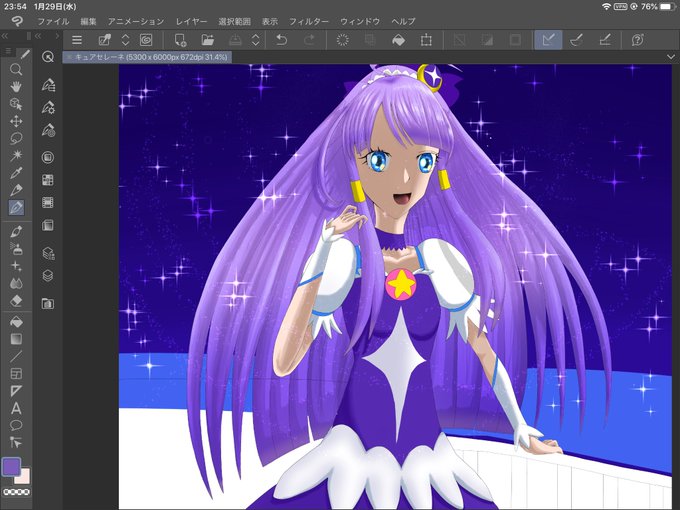Select the Operation object cube tool

pos(16,104)
